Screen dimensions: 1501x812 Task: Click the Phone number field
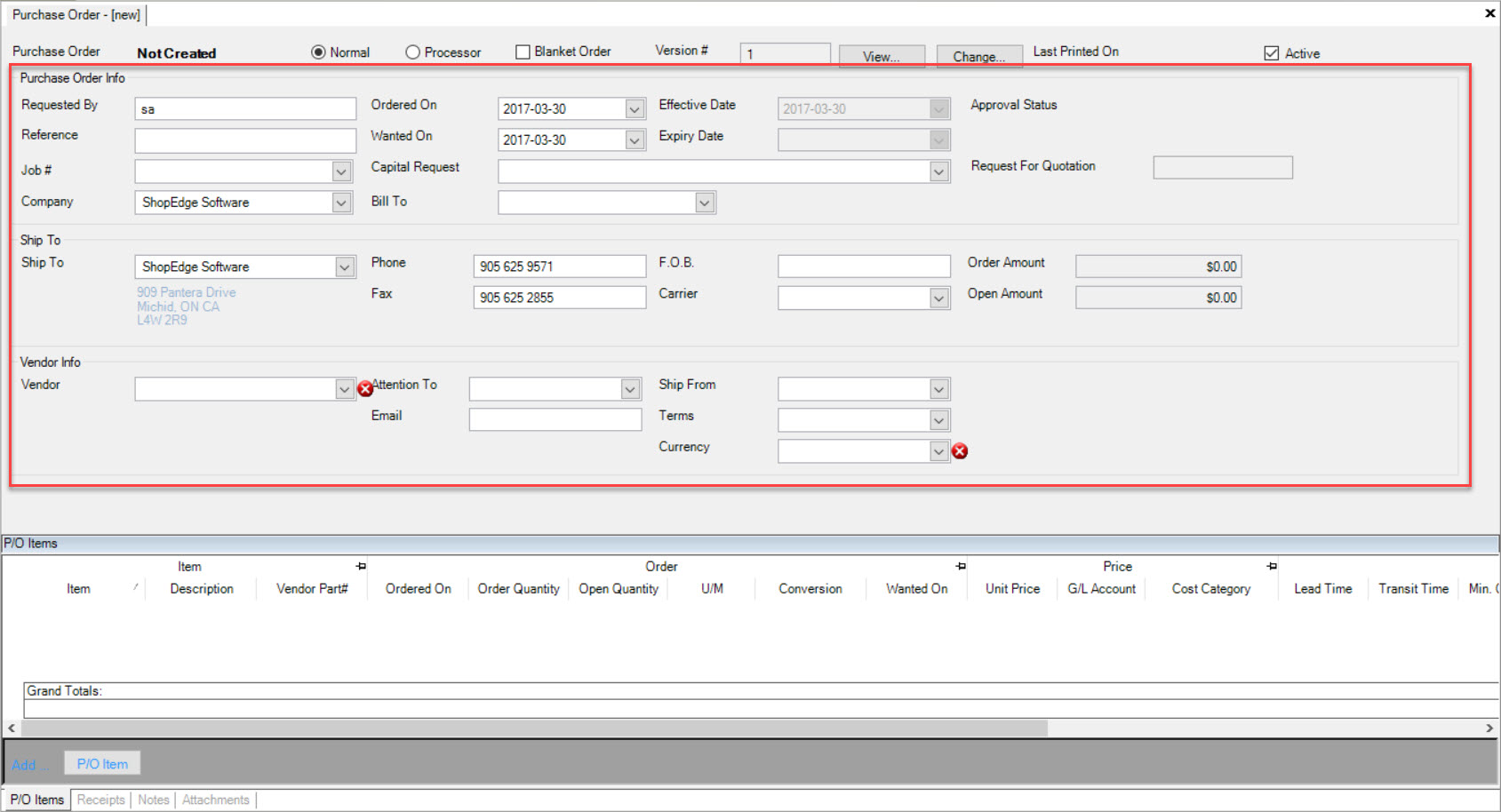(x=560, y=267)
